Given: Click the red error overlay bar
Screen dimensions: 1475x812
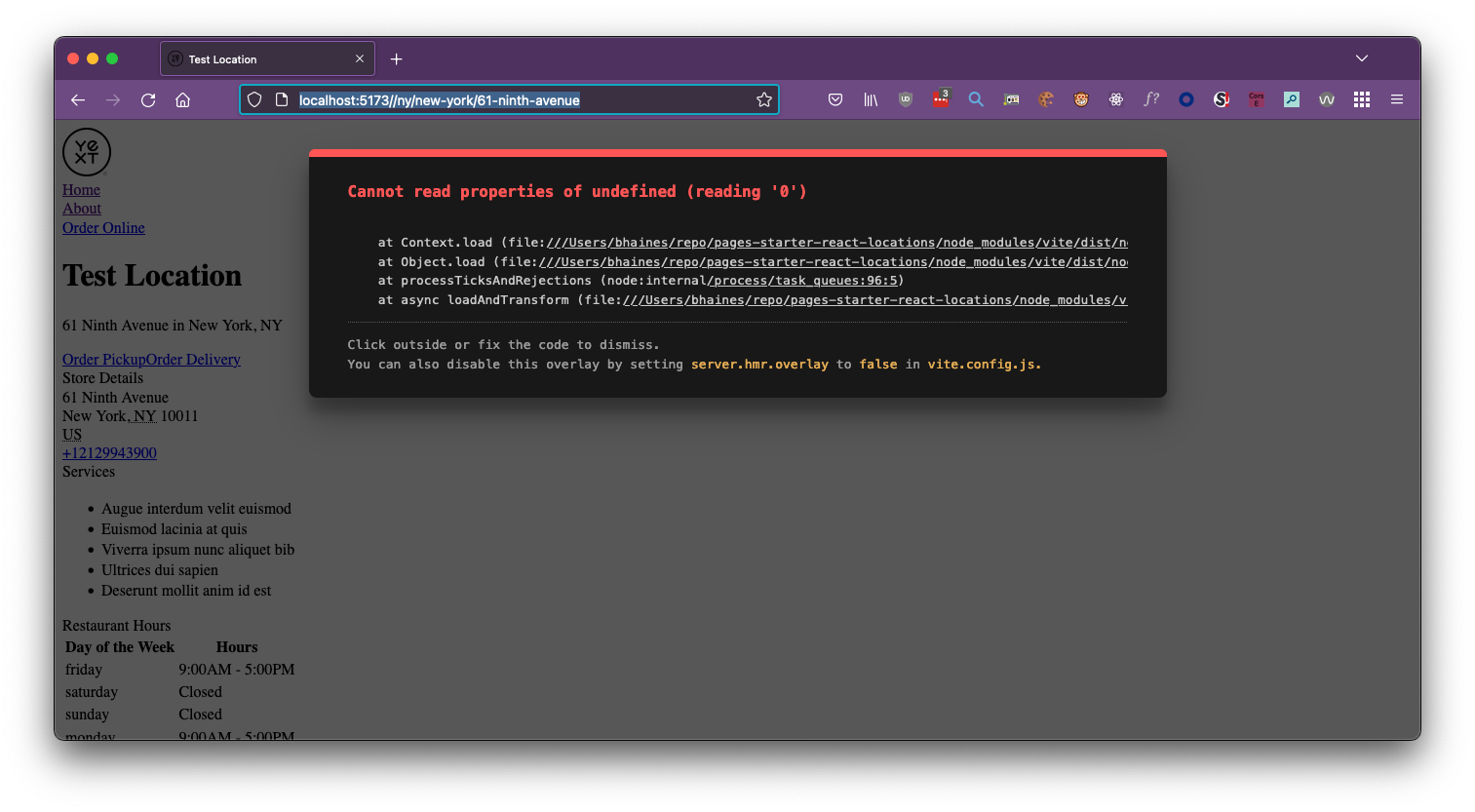Looking at the screenshot, I should click(x=736, y=152).
